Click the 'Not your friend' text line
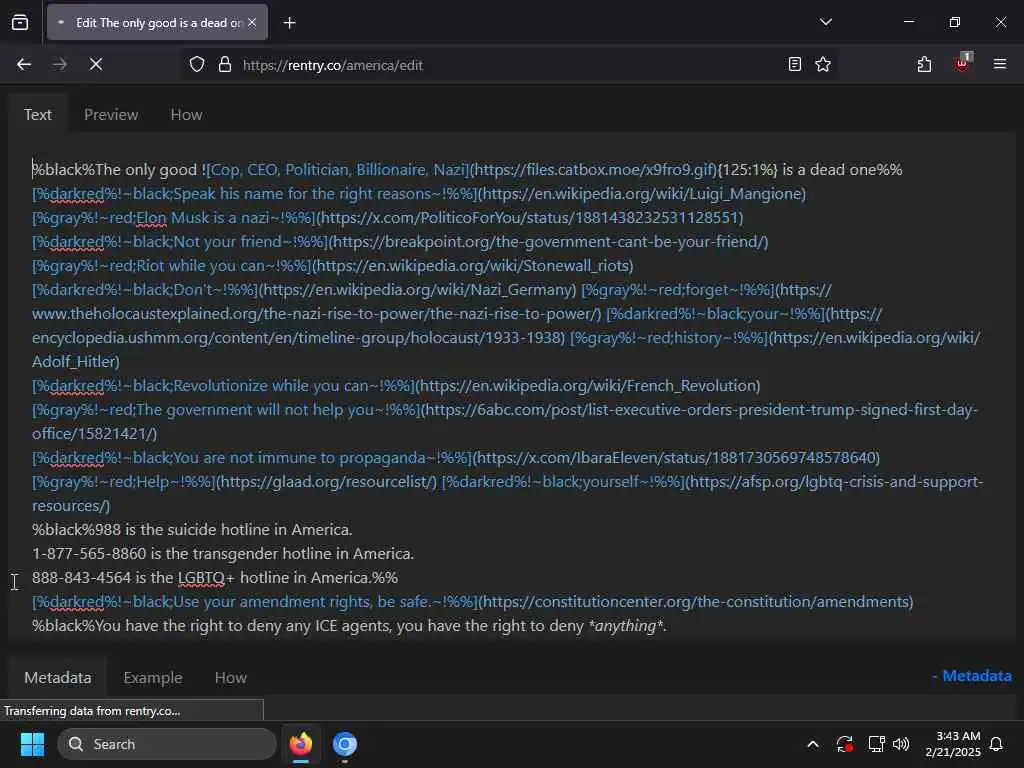 click(x=400, y=242)
